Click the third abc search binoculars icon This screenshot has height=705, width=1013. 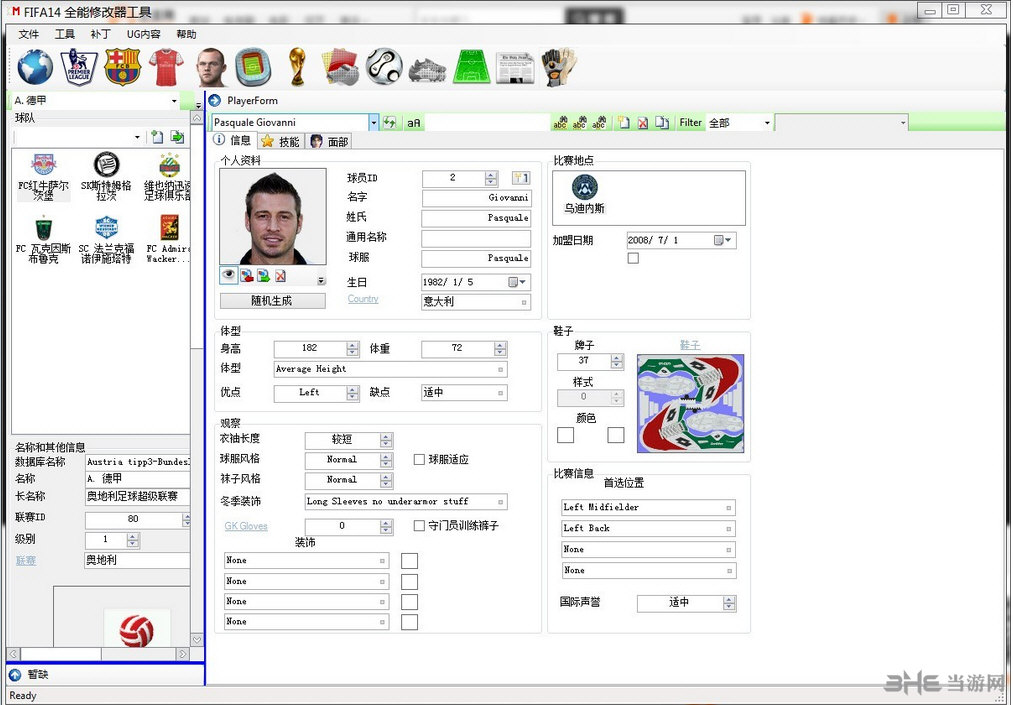599,122
